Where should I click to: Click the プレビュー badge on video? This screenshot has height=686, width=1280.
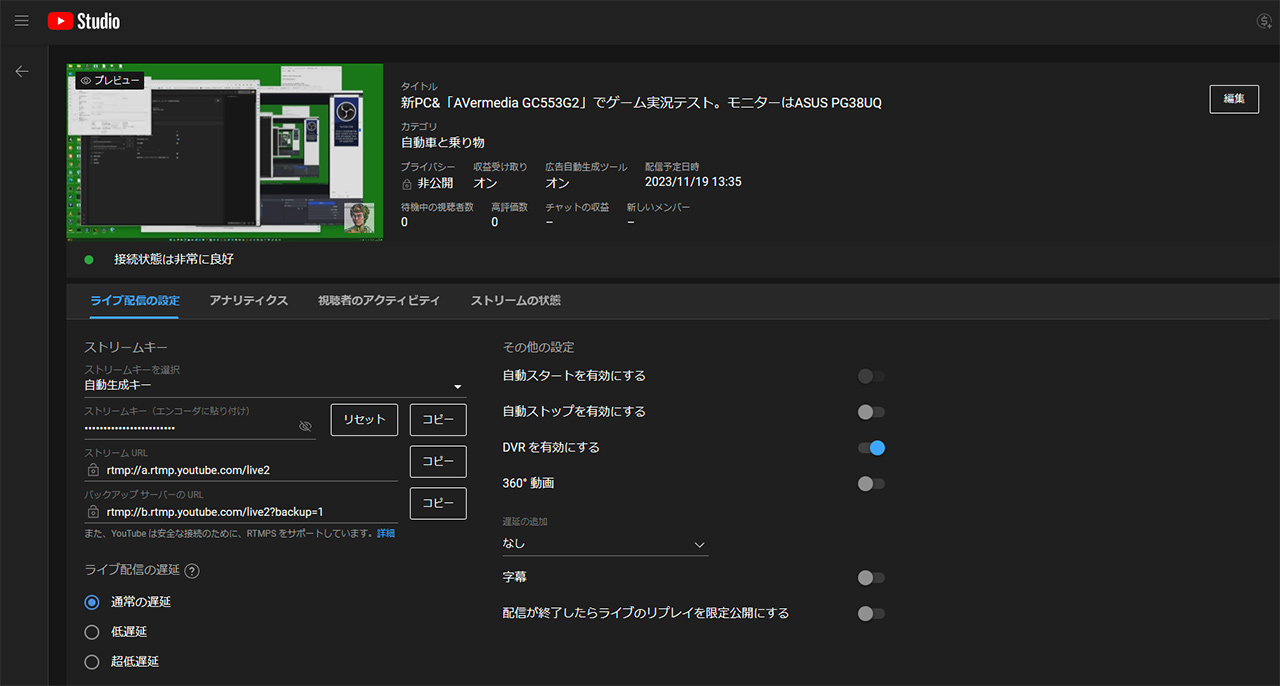coord(110,80)
